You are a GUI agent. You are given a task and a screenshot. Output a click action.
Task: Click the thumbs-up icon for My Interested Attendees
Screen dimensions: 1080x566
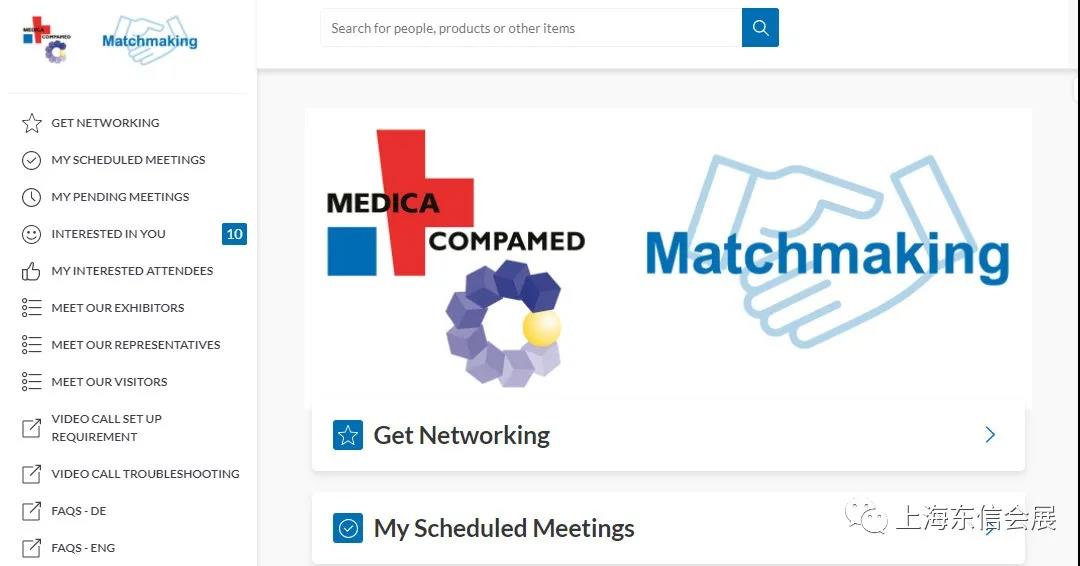(x=32, y=271)
